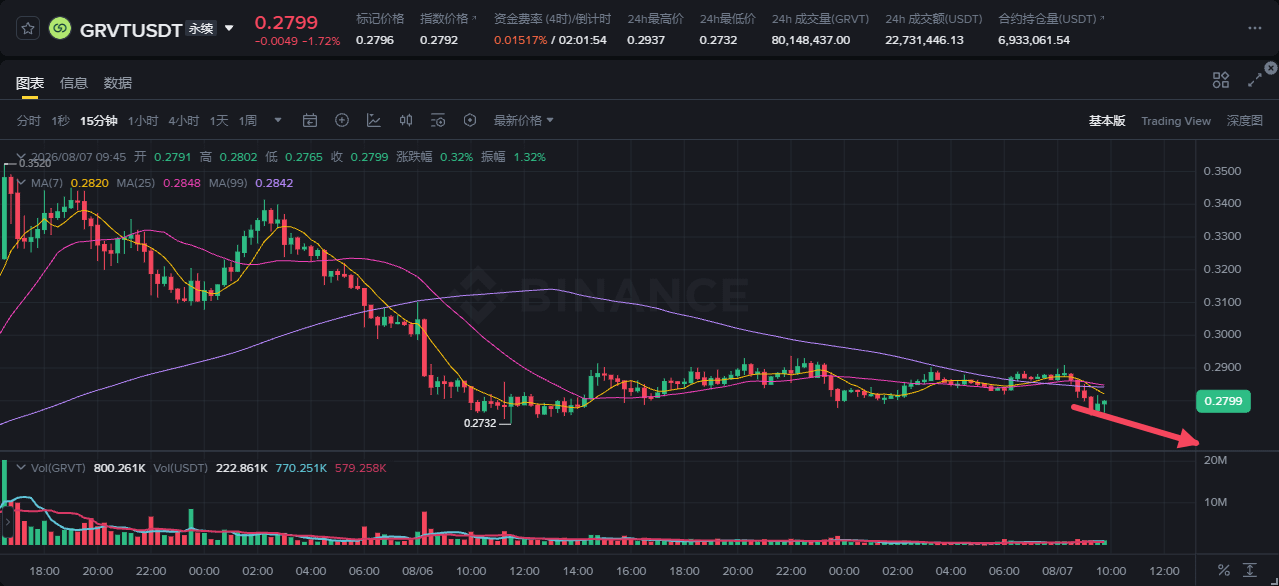Switch to the 信息 tab
Screen dimensions: 1279x586
[74, 83]
